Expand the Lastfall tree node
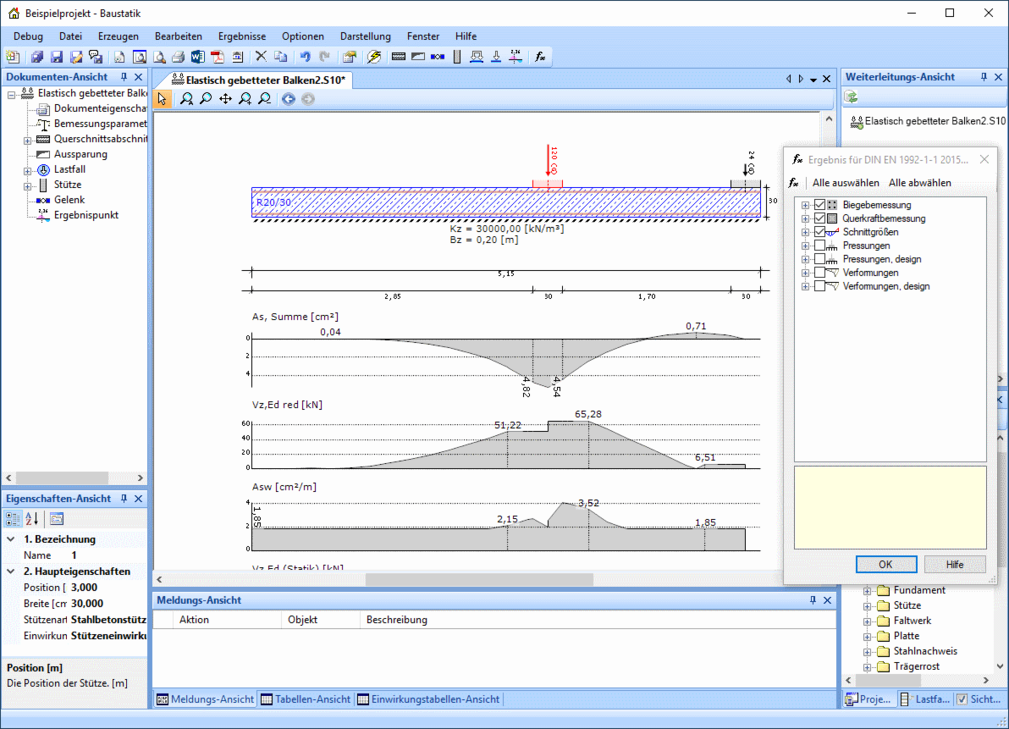 point(28,170)
